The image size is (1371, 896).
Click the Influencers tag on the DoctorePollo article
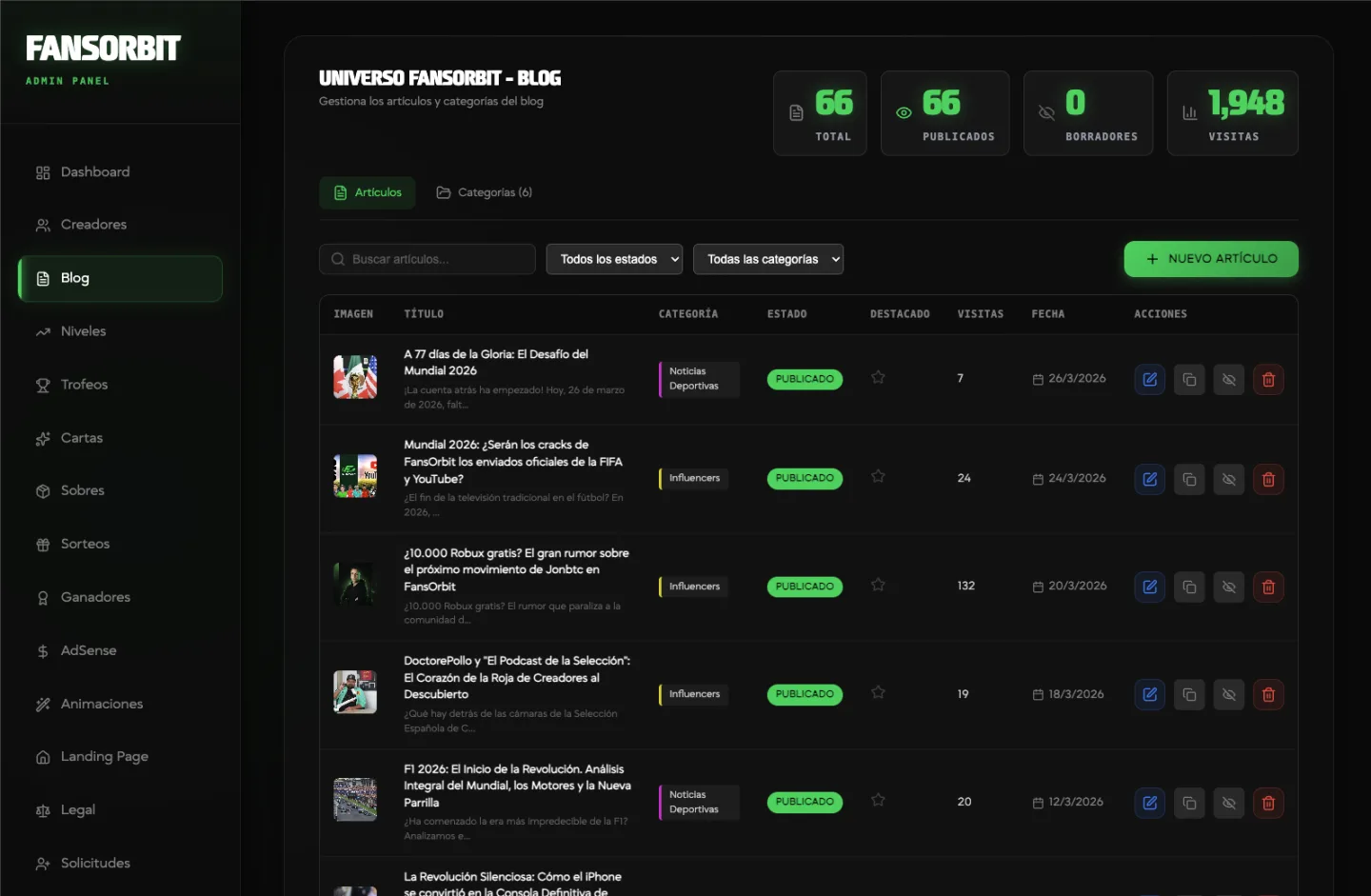pos(694,694)
